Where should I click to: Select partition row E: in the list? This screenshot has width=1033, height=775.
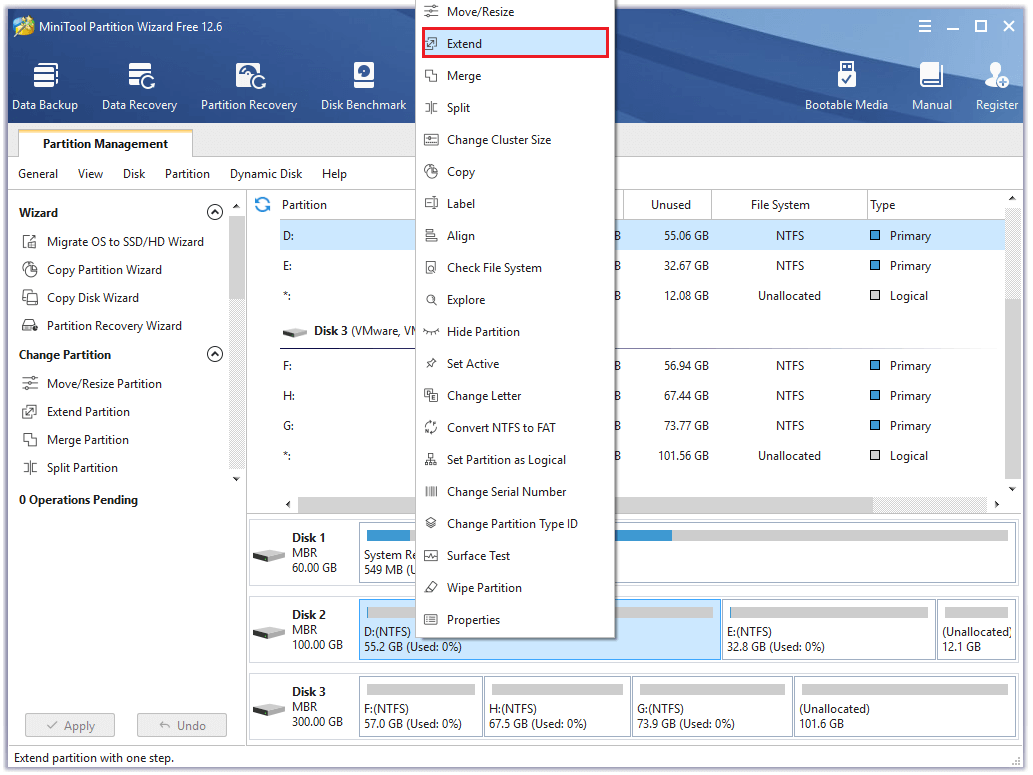642,266
